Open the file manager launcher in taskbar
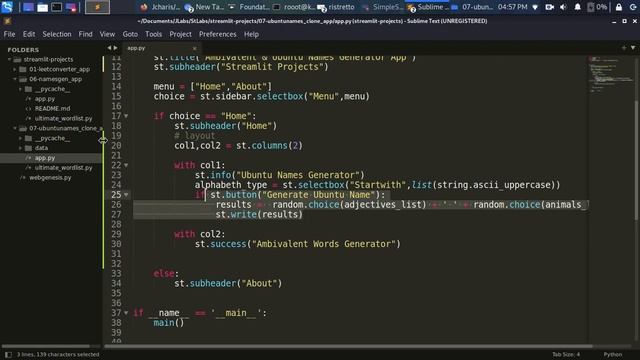640x360 pixels. (x=42, y=7)
